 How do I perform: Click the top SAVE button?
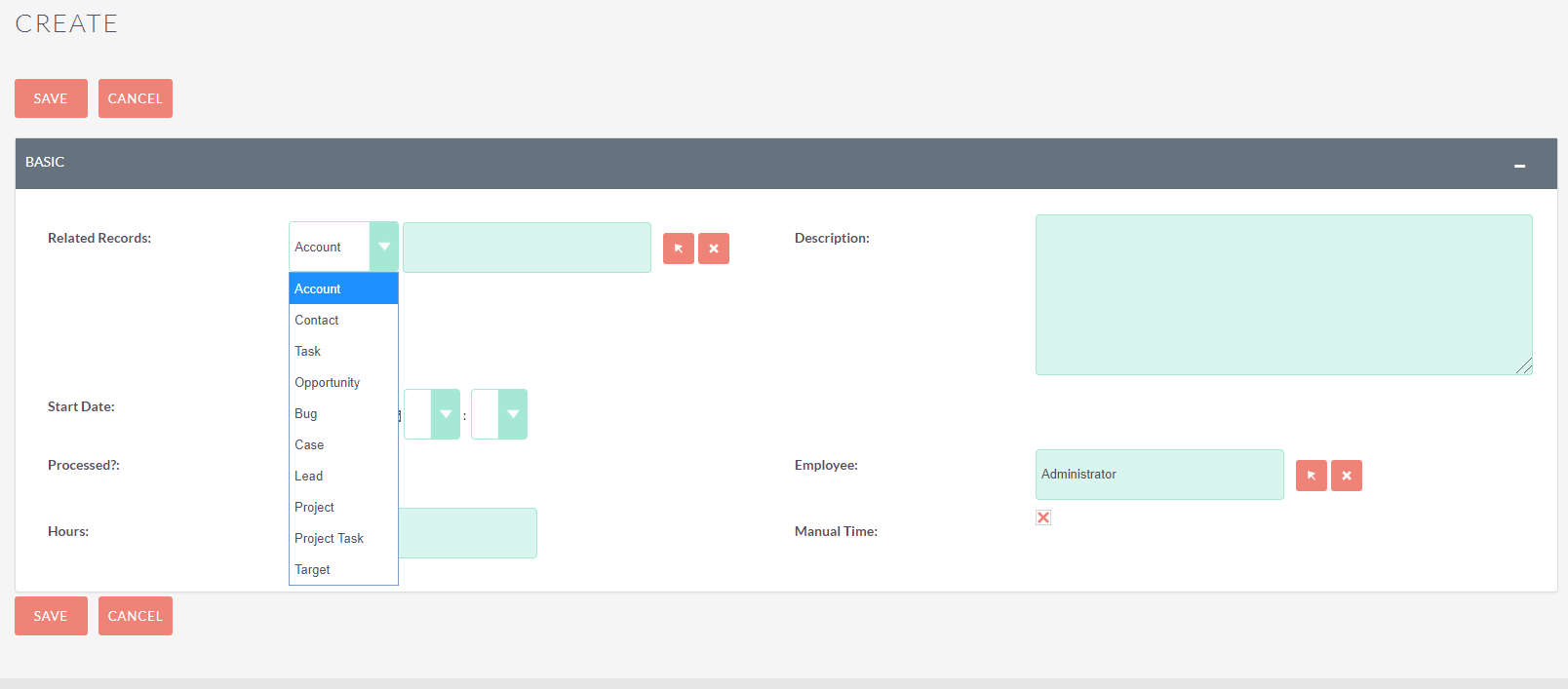(51, 98)
